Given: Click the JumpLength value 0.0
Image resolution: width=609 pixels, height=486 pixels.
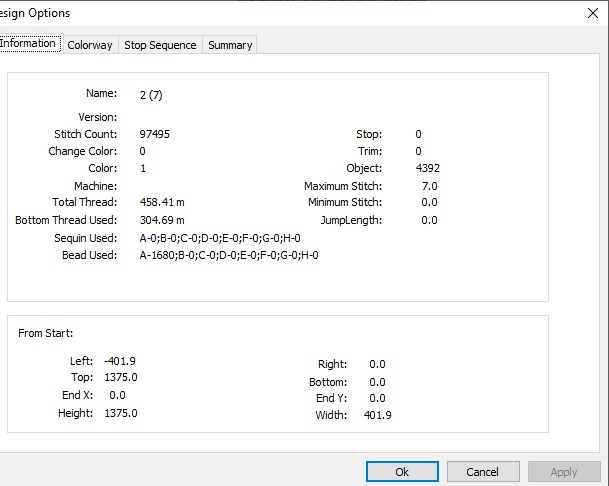Looking at the screenshot, I should pos(430,220).
